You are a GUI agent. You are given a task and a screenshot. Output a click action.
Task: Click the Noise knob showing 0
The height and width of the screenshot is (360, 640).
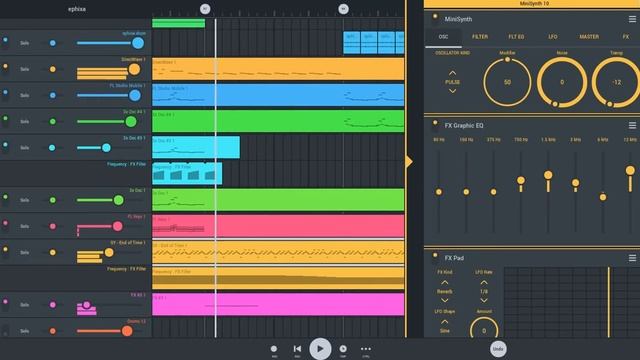click(562, 82)
